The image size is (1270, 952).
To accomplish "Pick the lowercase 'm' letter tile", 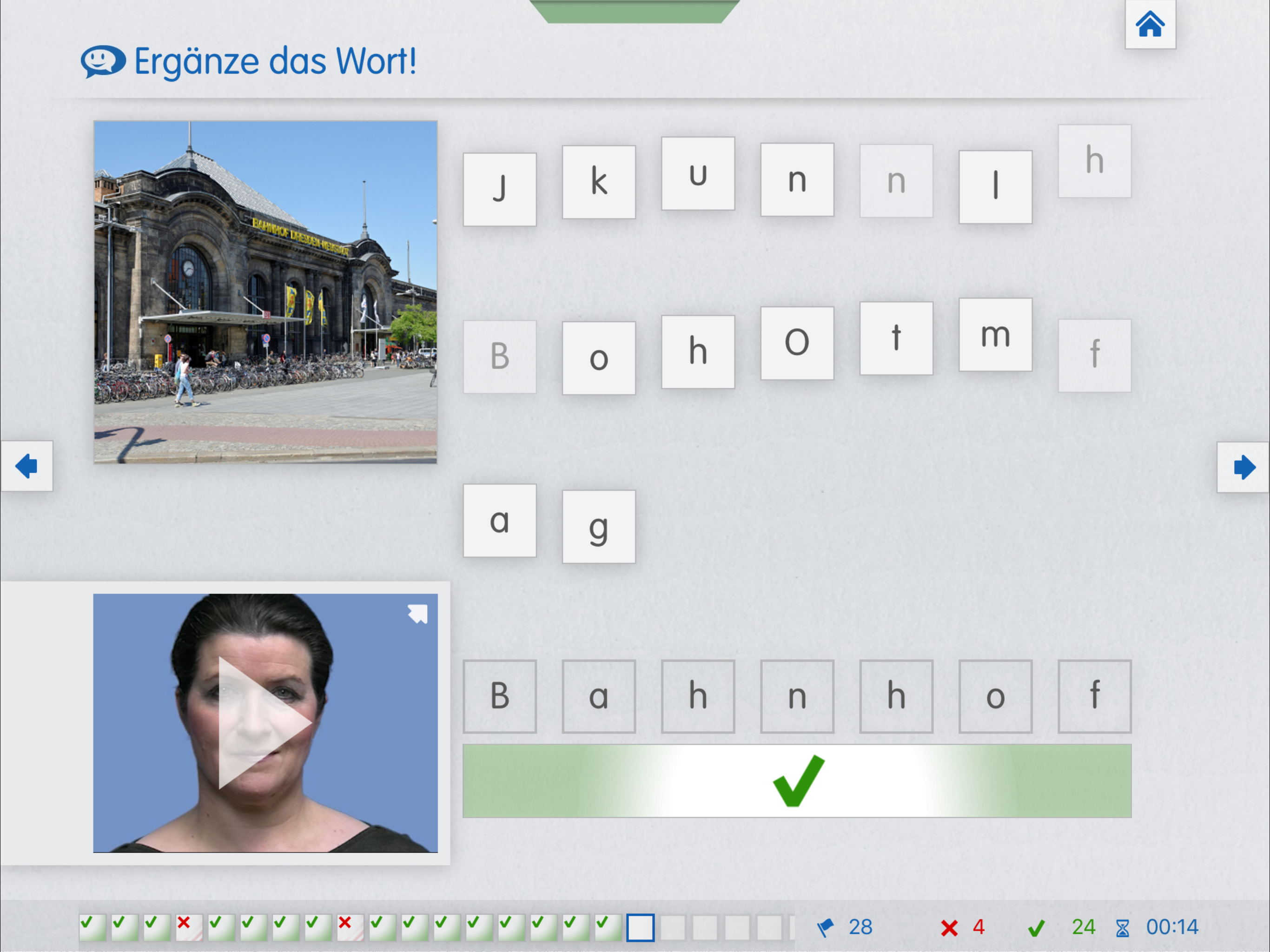I will 995,335.
